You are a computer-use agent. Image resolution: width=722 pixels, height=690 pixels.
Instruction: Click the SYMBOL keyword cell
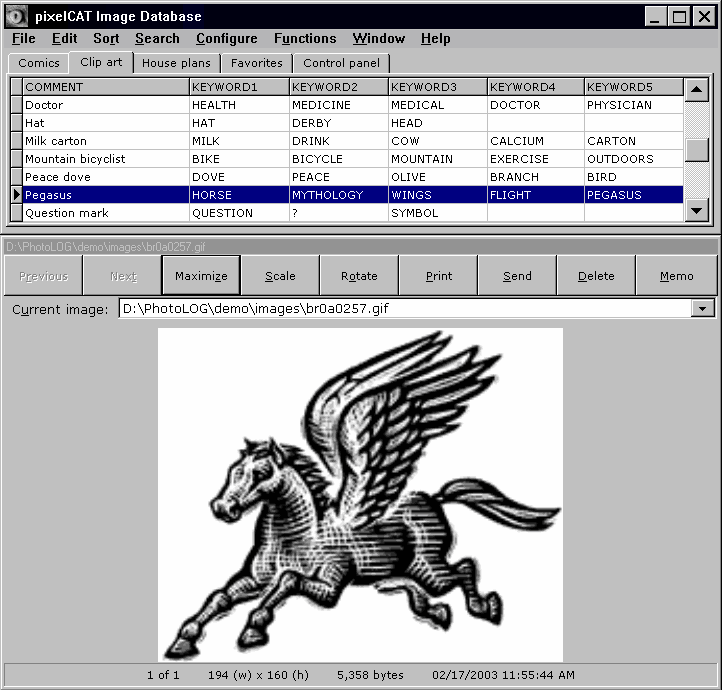point(438,213)
